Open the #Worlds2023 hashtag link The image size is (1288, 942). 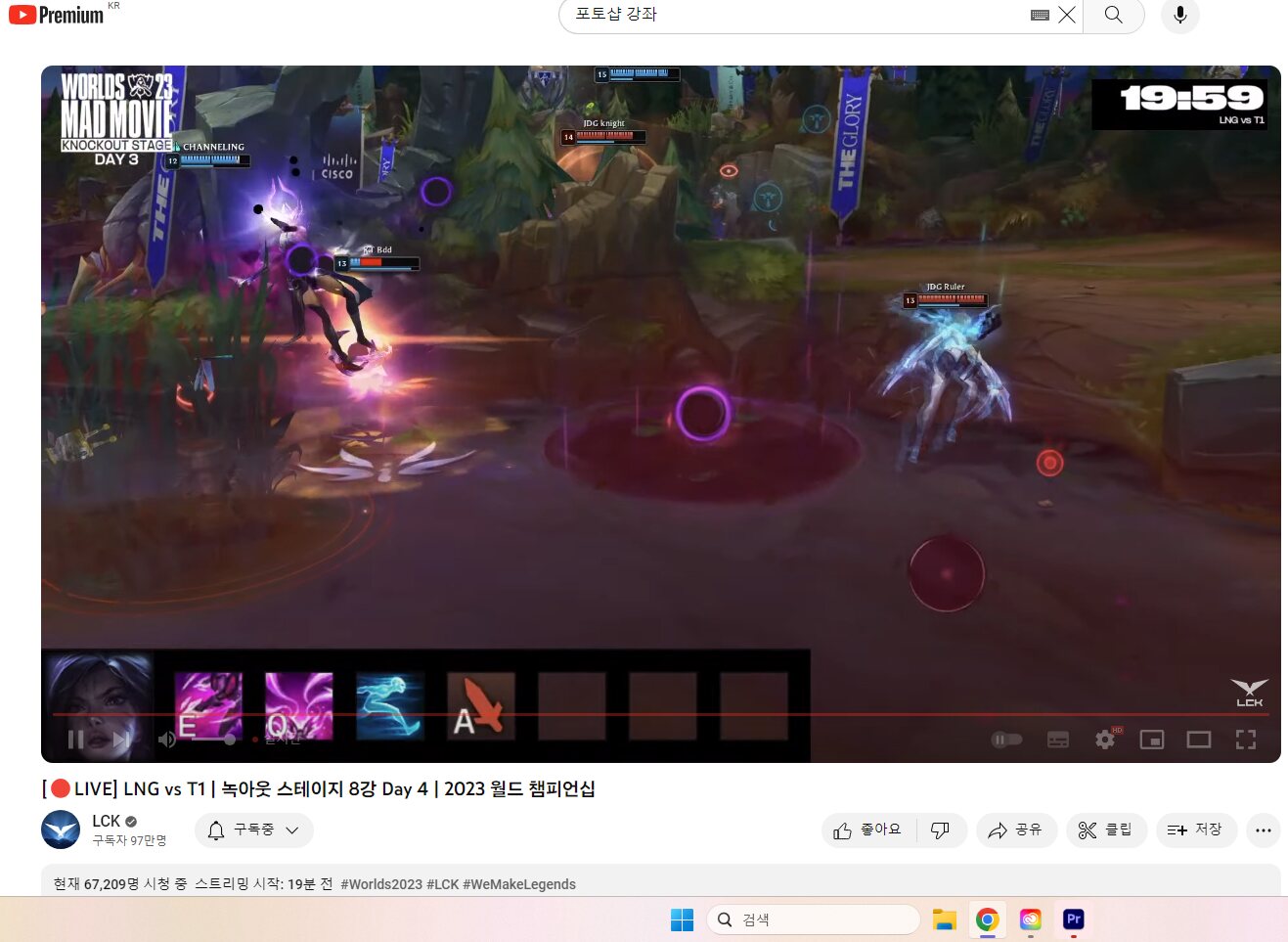[380, 884]
